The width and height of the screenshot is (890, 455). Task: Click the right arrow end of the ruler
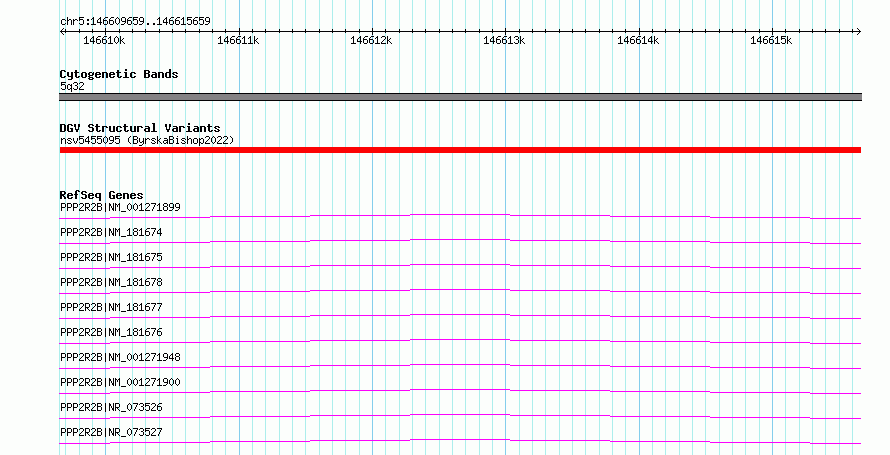pyautogui.click(x=858, y=32)
